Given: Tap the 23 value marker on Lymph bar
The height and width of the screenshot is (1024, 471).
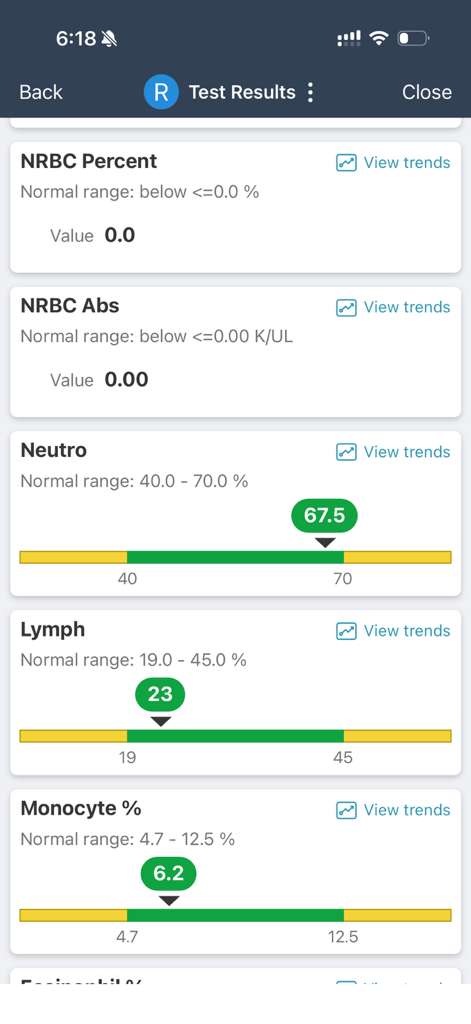Looking at the screenshot, I should 160,694.
